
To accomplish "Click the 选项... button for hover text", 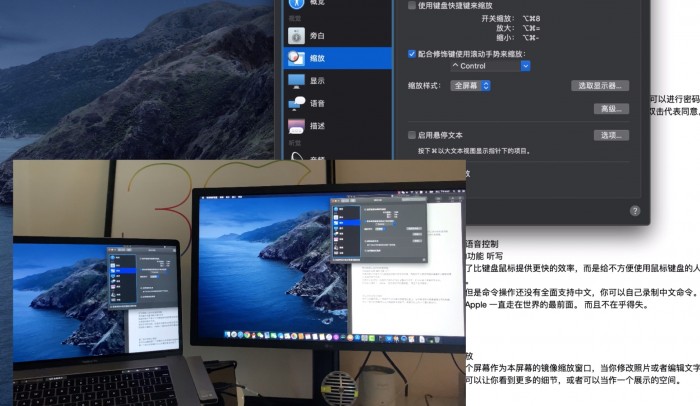I will point(611,135).
